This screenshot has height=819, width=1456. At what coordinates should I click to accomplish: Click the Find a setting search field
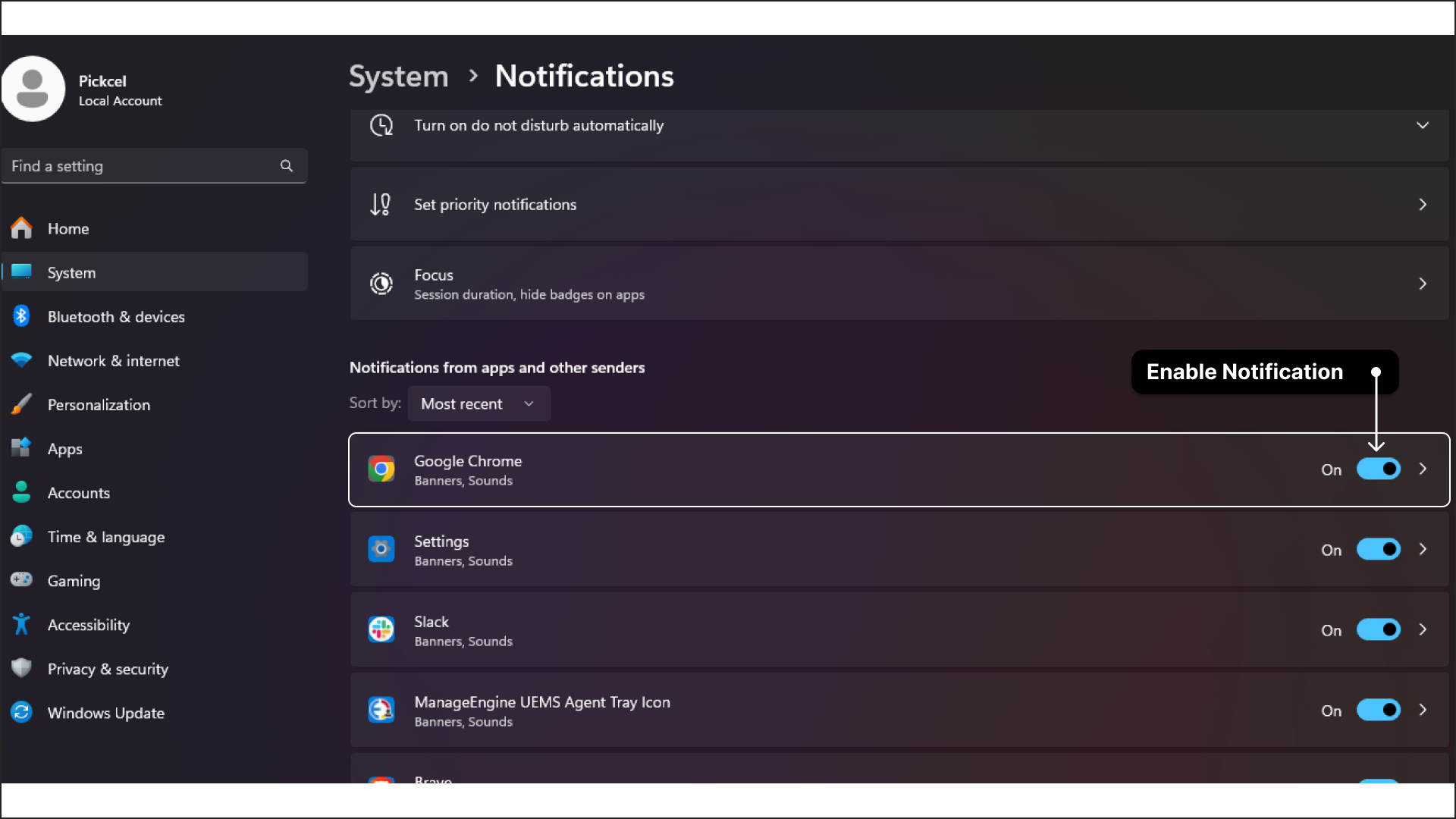tap(155, 165)
